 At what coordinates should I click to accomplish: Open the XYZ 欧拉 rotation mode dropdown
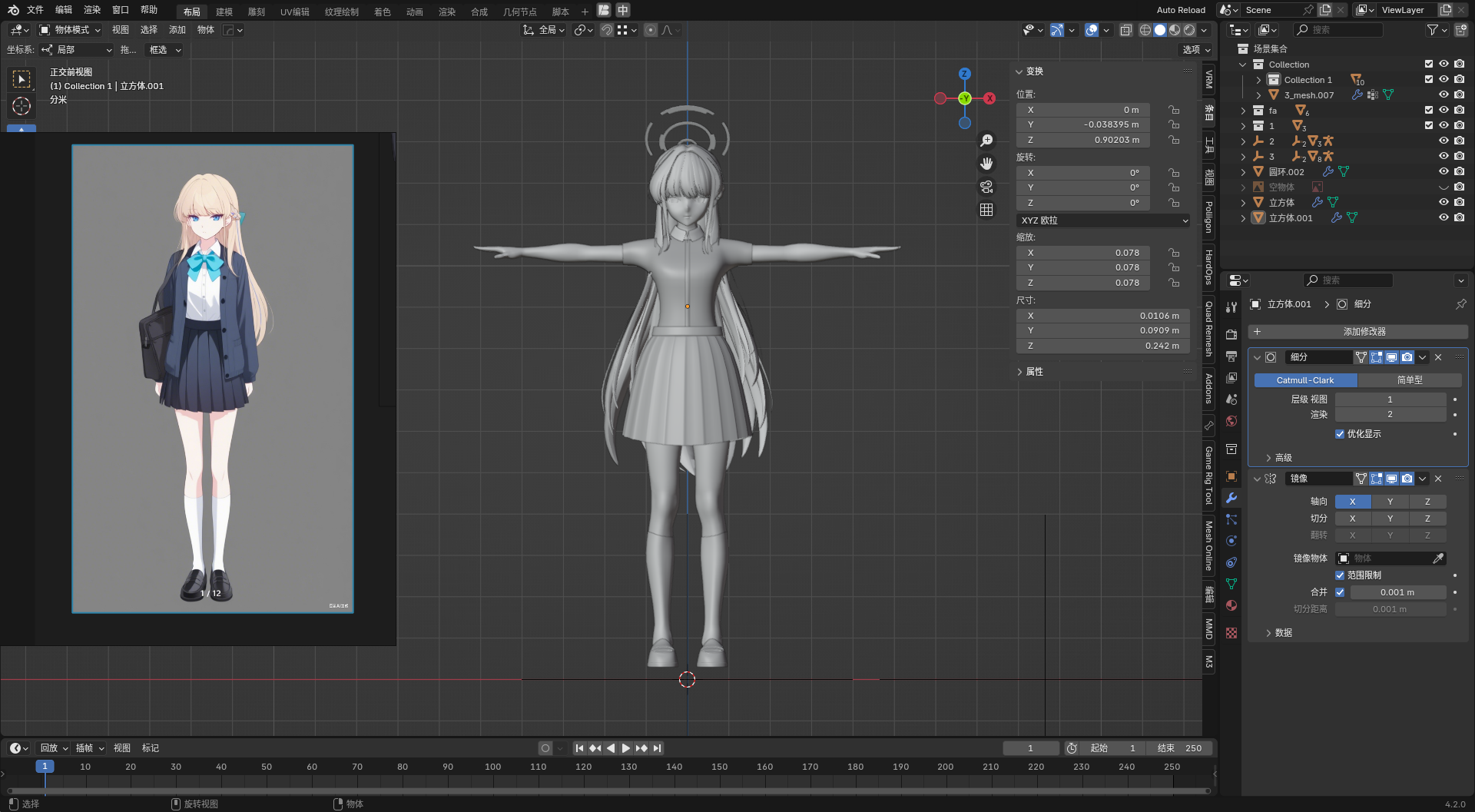(1103, 220)
